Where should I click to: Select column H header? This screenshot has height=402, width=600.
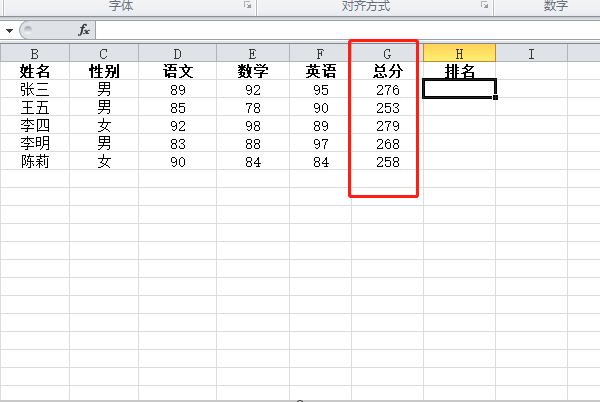(459, 53)
